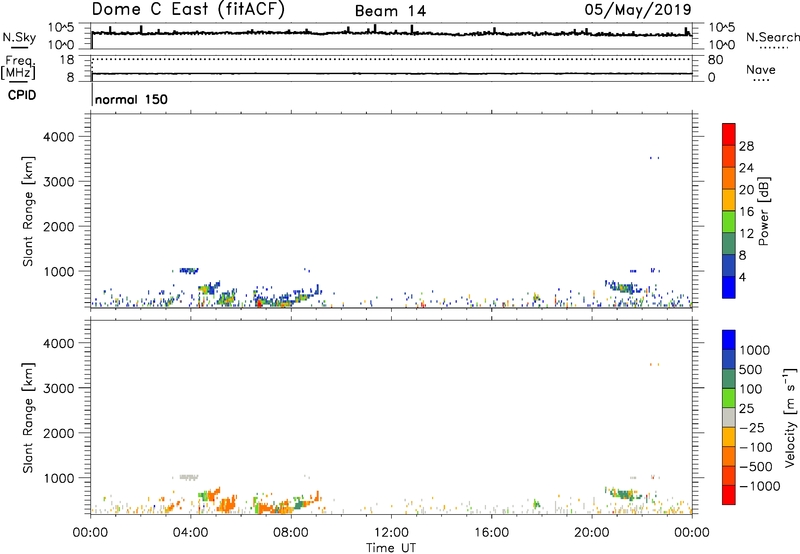Screen dimensions: 800x554
Task: Click the "CPID" row label
Action: click(x=22, y=95)
